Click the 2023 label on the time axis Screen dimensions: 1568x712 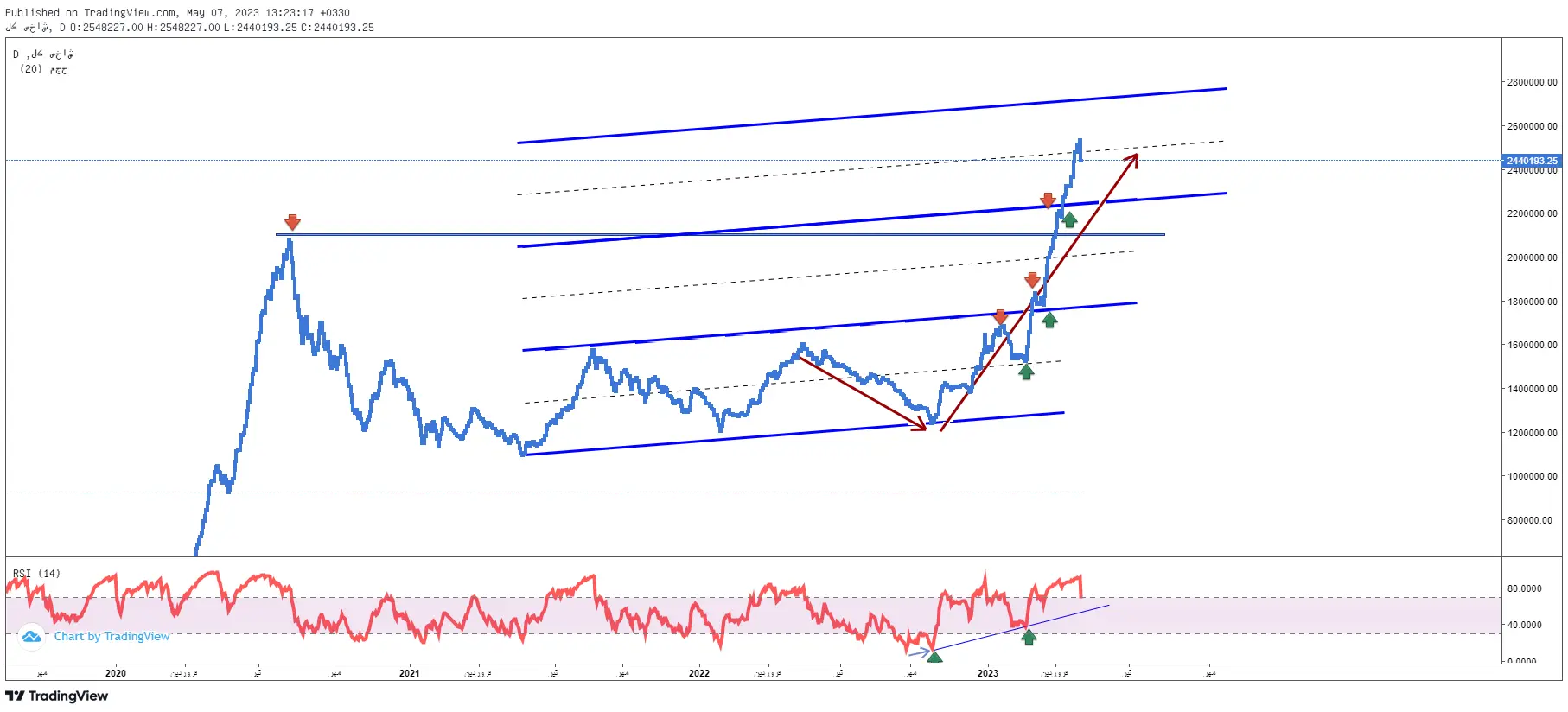click(988, 673)
